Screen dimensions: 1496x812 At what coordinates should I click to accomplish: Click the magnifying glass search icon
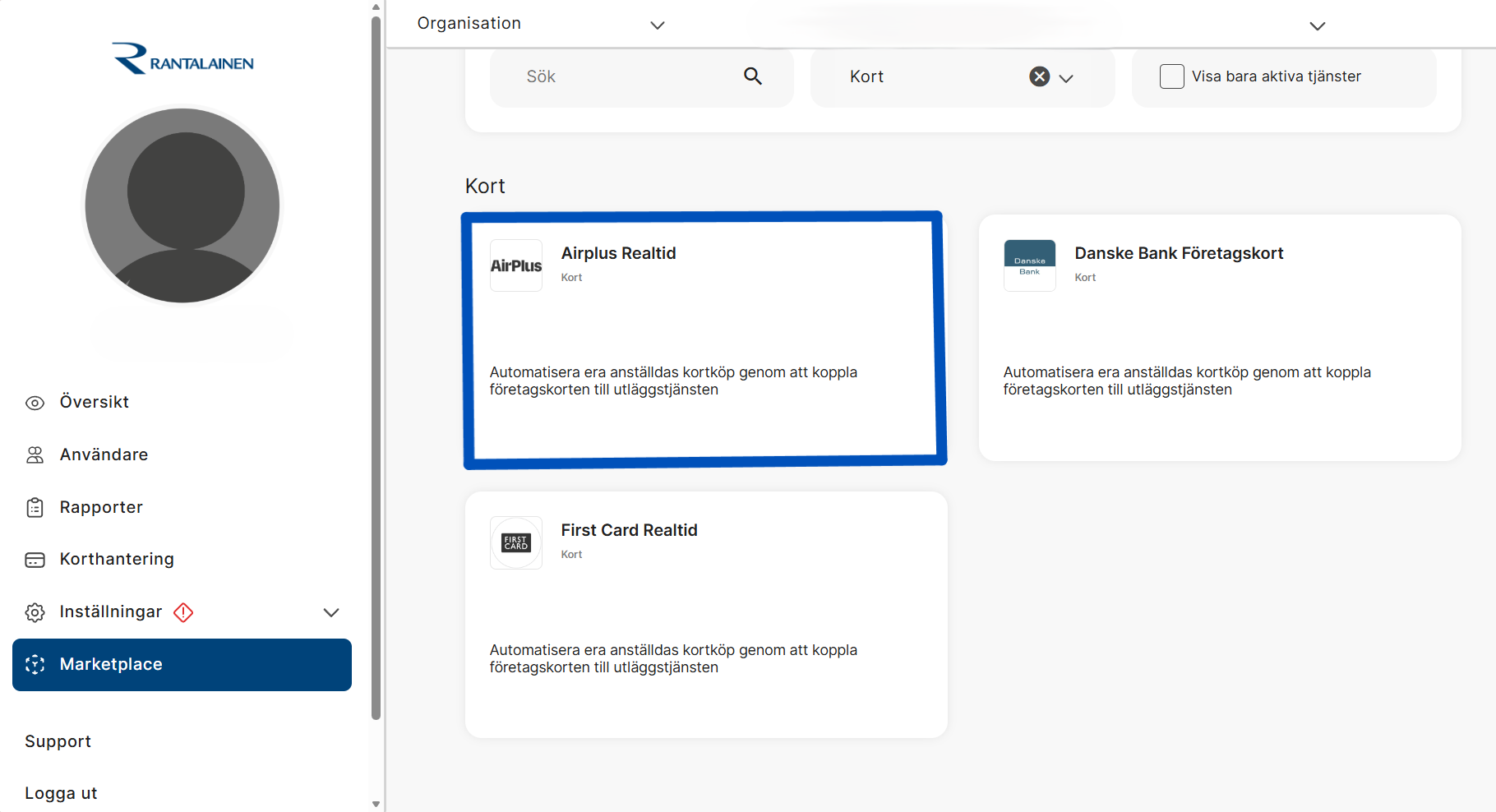click(753, 76)
